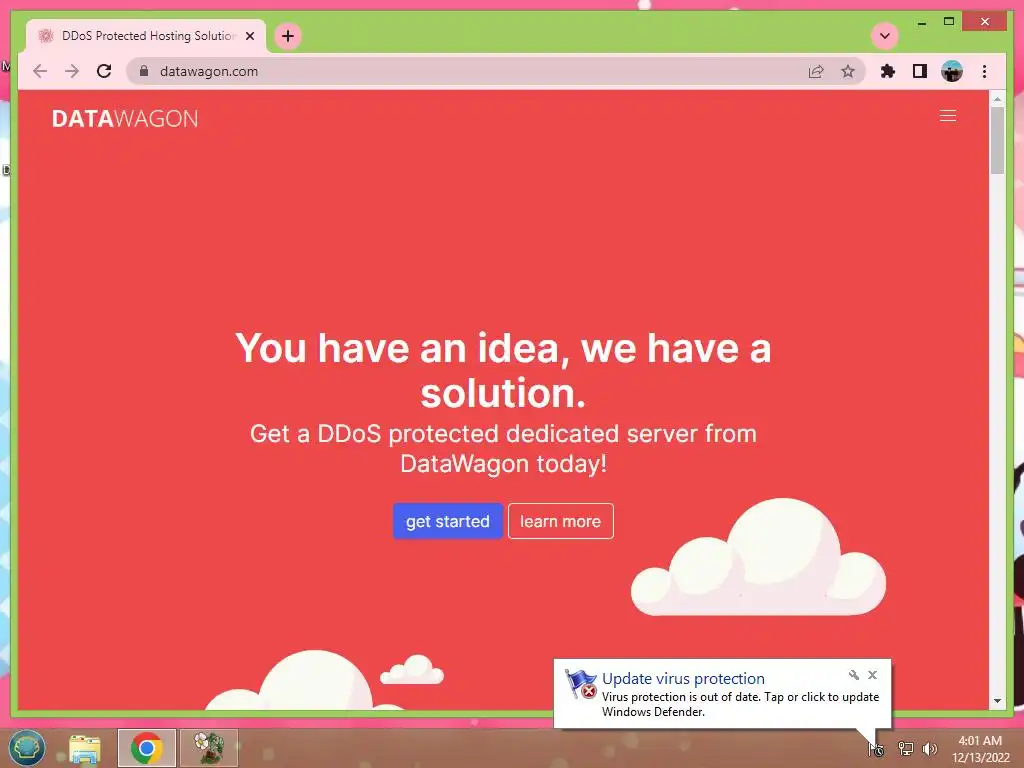The height and width of the screenshot is (768, 1024).
Task: Open the DataWagon hamburger menu
Action: point(948,116)
